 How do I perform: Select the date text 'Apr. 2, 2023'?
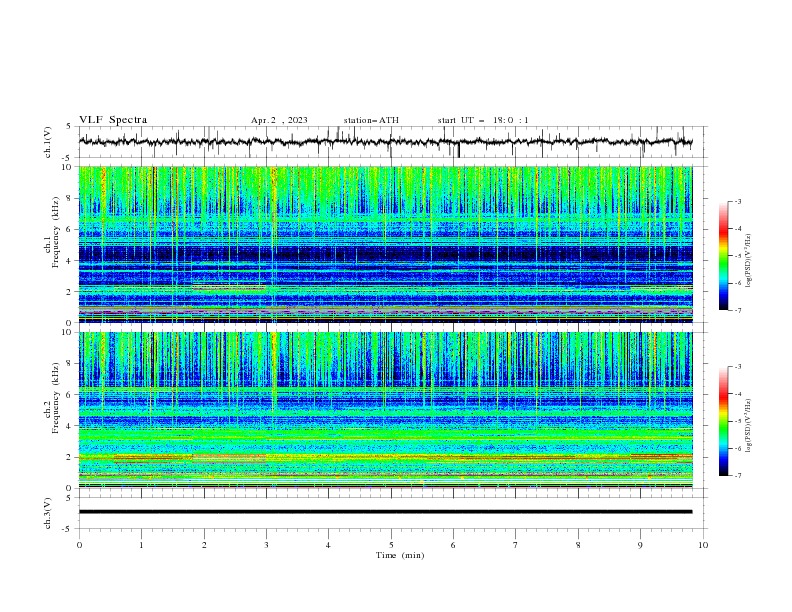[x=279, y=120]
